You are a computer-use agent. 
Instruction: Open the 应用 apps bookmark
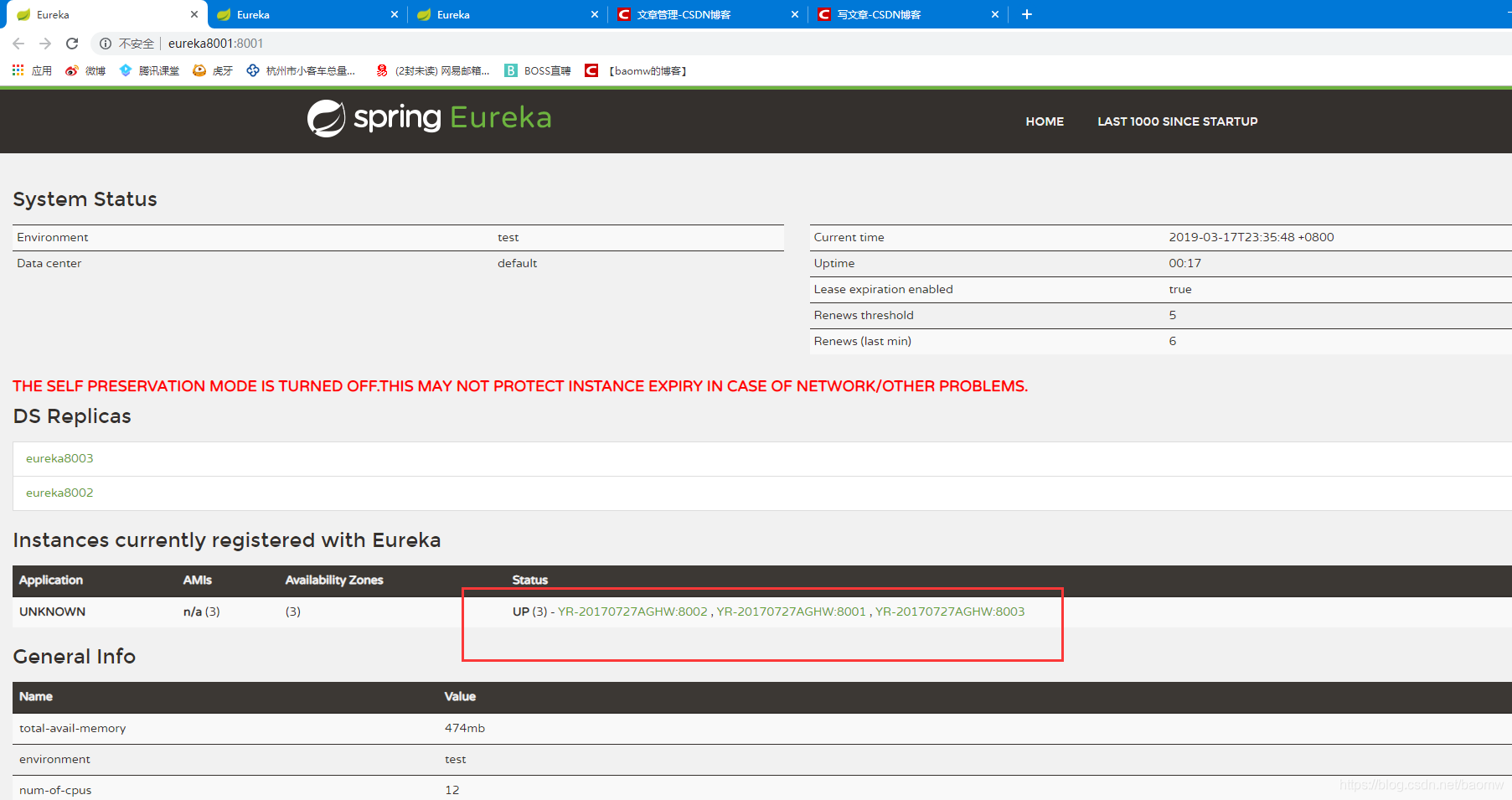(32, 70)
